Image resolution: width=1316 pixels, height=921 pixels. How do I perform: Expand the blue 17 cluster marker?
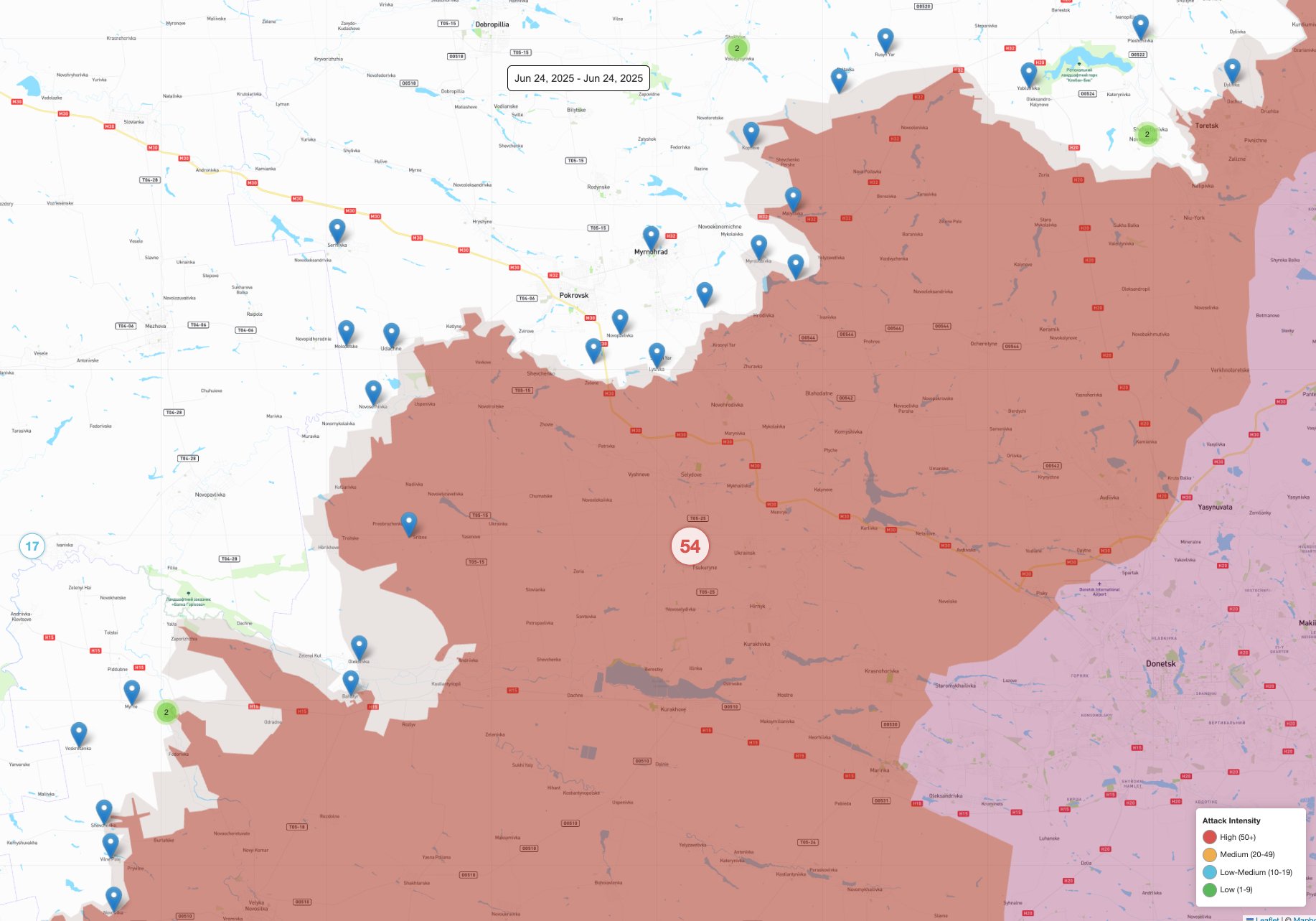tap(32, 546)
